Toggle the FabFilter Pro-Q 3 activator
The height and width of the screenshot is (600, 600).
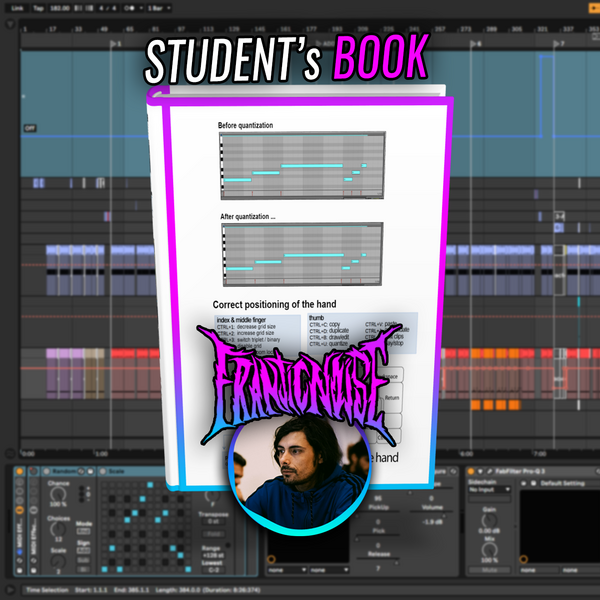[x=471, y=471]
